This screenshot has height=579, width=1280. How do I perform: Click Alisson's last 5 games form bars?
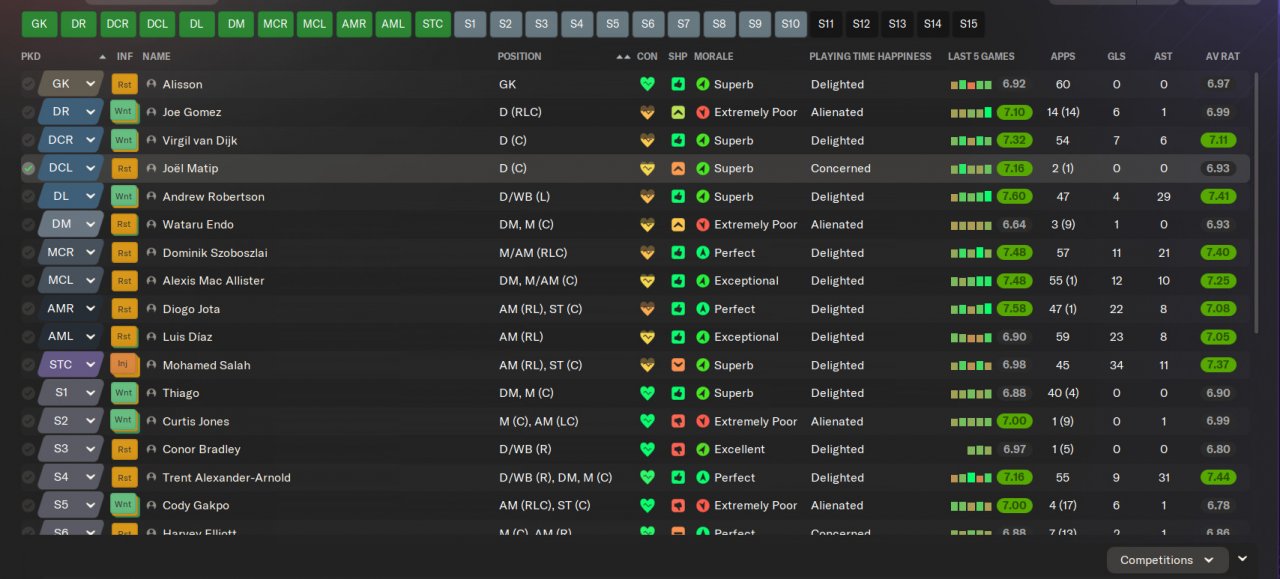pyautogui.click(x=970, y=84)
